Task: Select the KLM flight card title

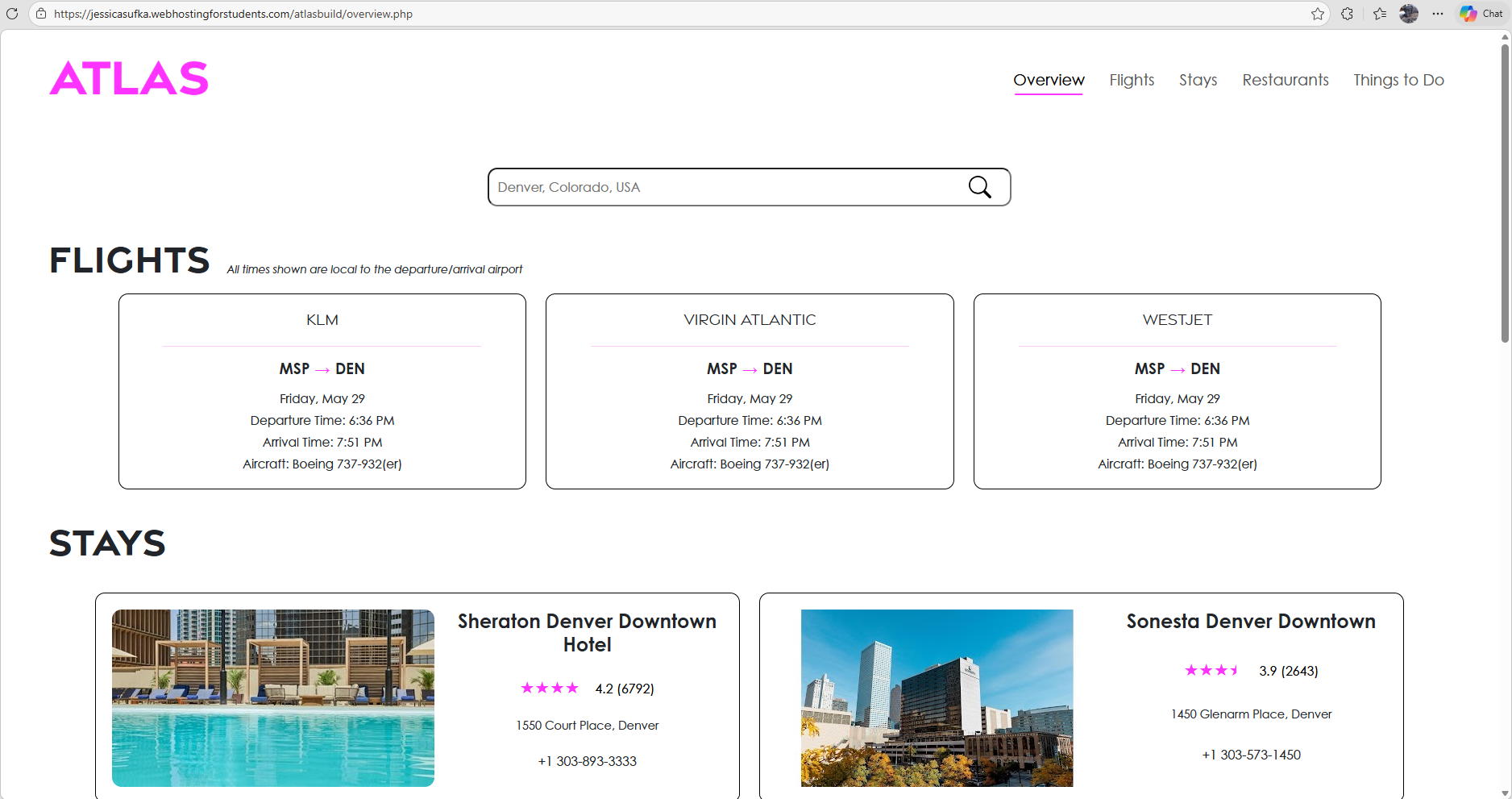Action: 322,320
